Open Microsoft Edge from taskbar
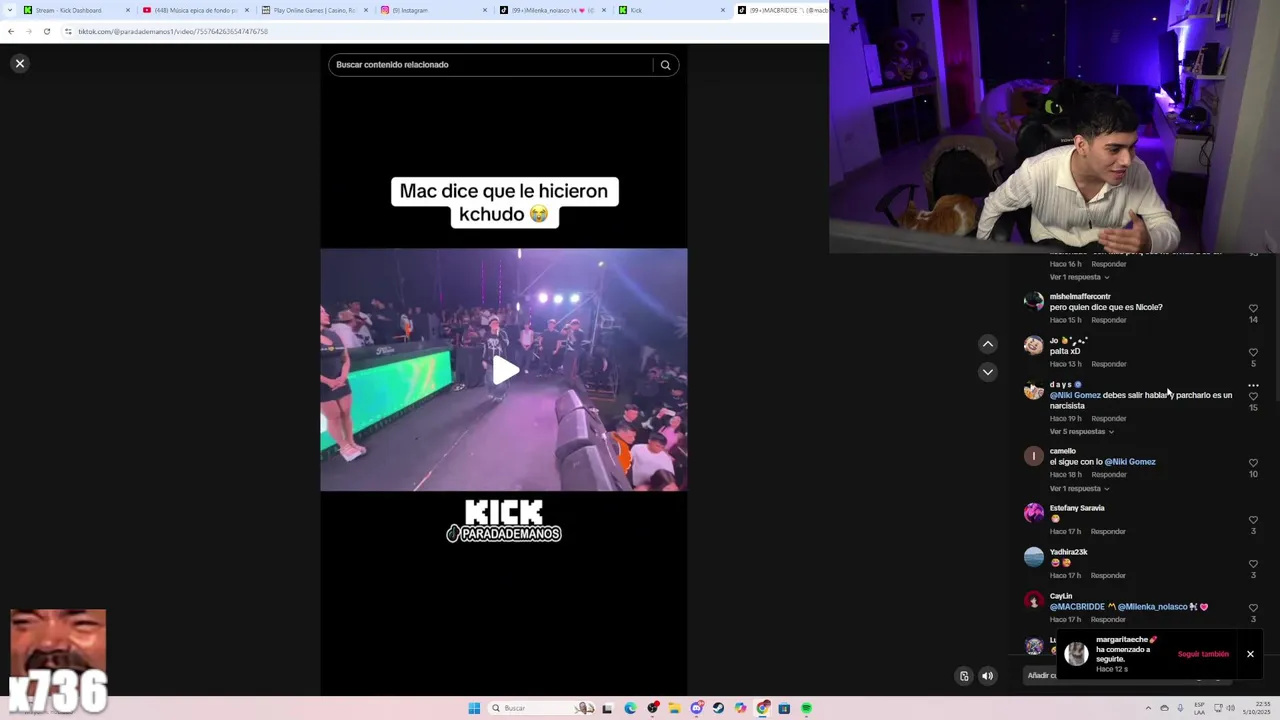This screenshot has height=720, width=1280. pyautogui.click(x=630, y=708)
